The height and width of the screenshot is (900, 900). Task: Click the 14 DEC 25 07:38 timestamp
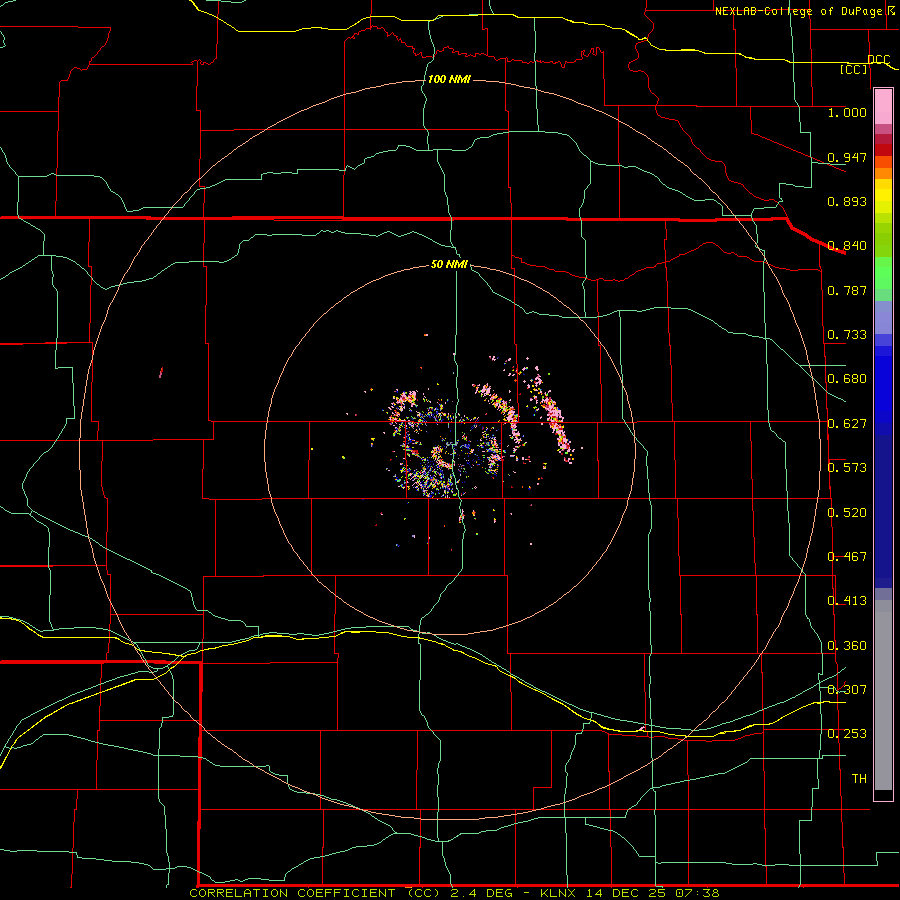point(653,893)
